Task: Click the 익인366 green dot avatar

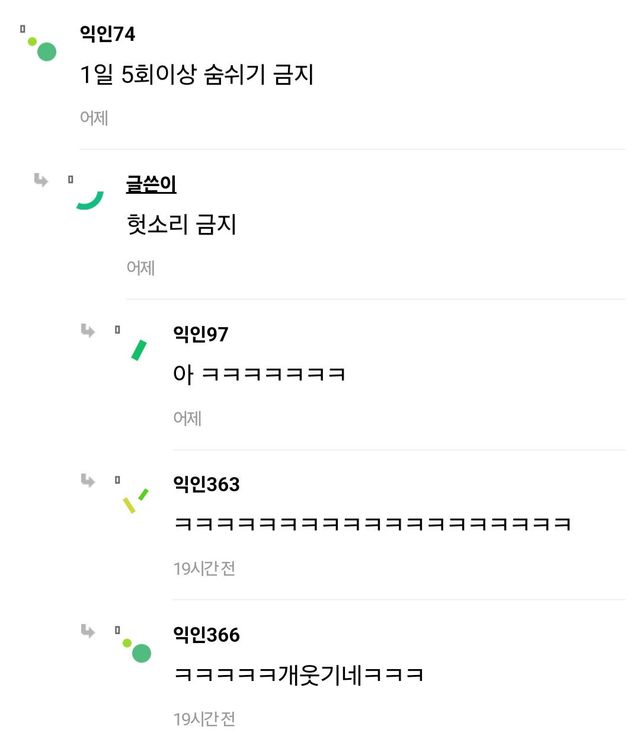Action: (x=136, y=649)
